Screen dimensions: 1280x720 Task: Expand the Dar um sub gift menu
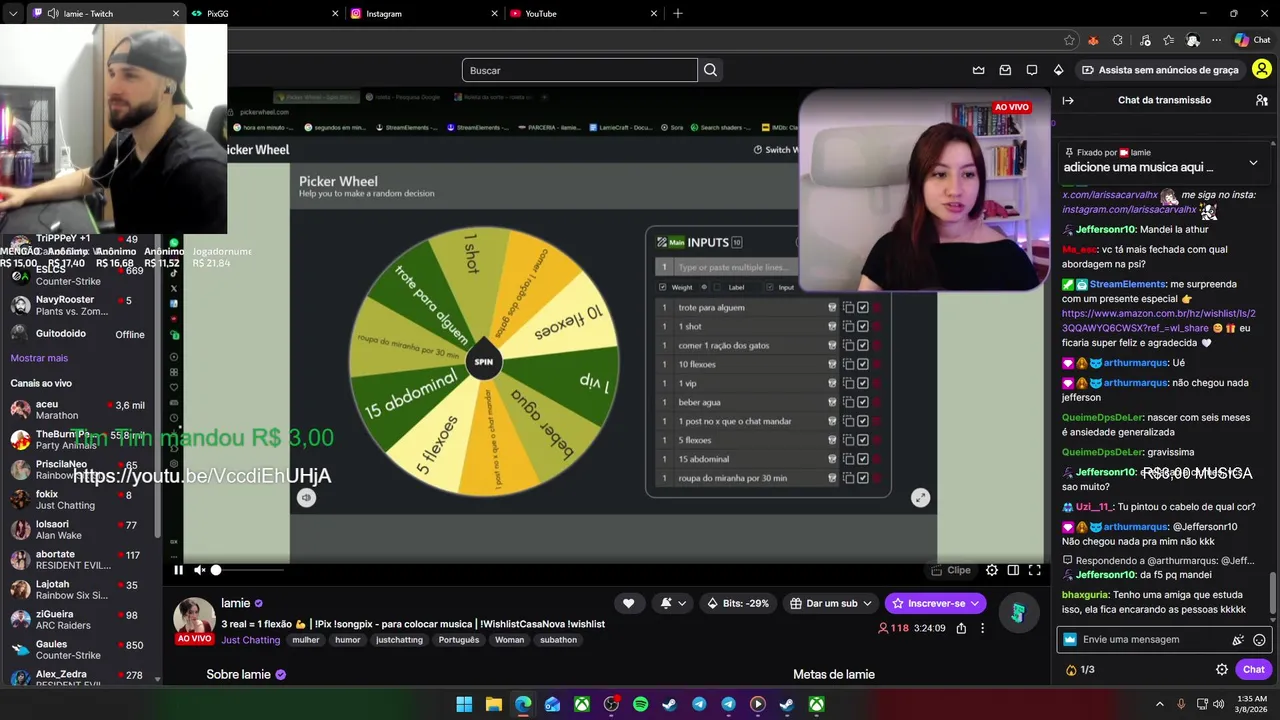[831, 603]
